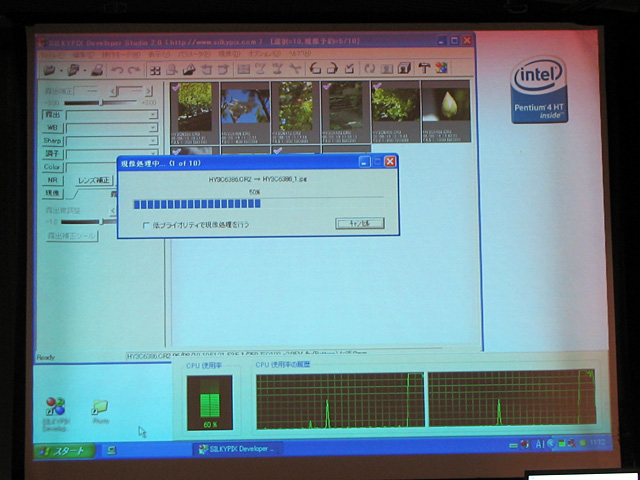Click the redo arrow toolbar icon
Viewport: 640px width, 480px height.
click(x=134, y=70)
